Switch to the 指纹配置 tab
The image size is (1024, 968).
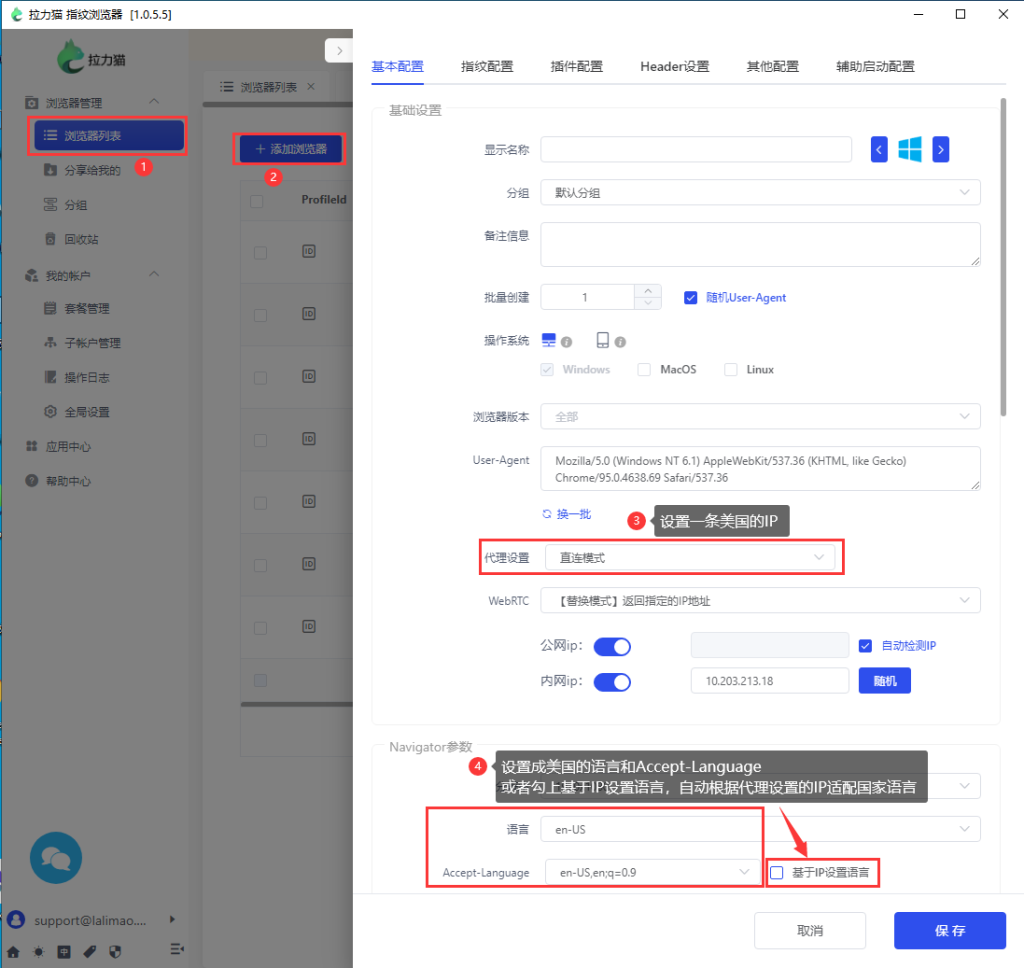(487, 67)
